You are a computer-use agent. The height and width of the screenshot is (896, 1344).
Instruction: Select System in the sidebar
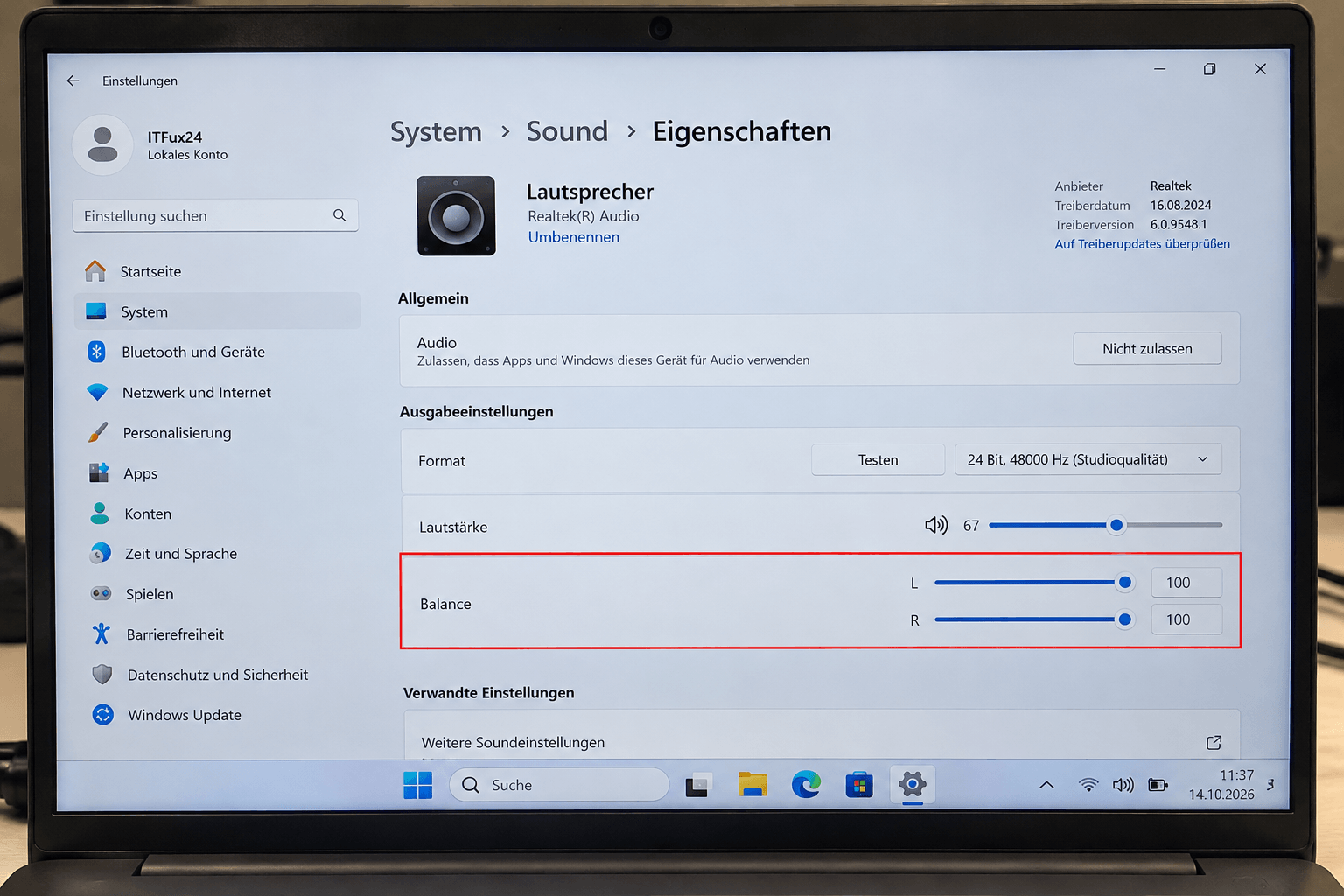coord(217,311)
